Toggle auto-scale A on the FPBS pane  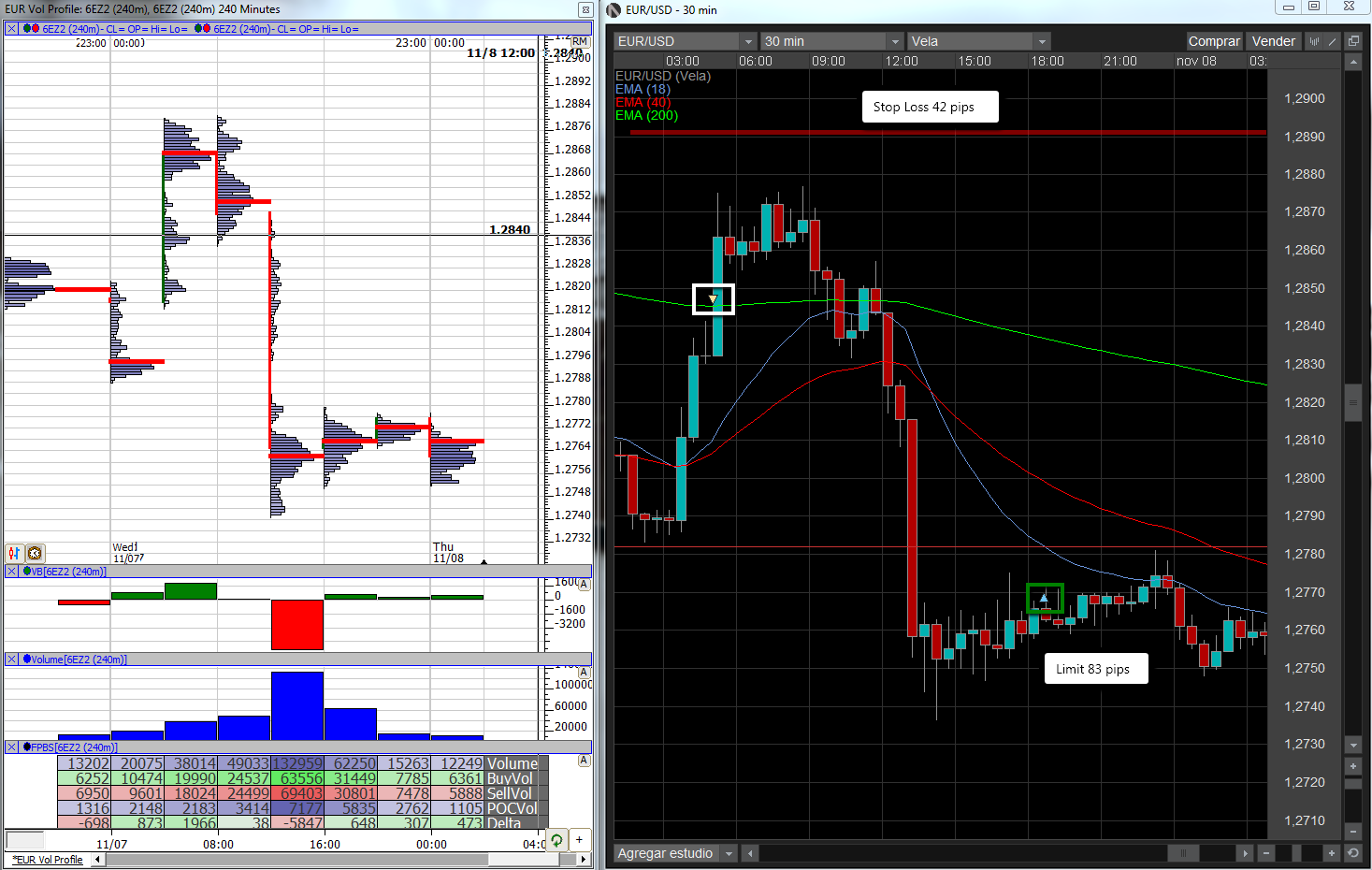(584, 760)
